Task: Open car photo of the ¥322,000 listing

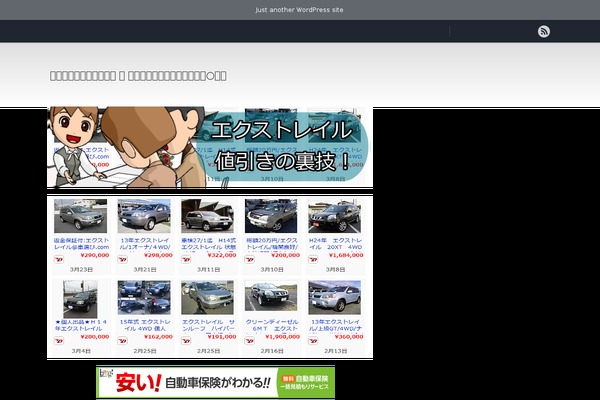Action: [207, 216]
